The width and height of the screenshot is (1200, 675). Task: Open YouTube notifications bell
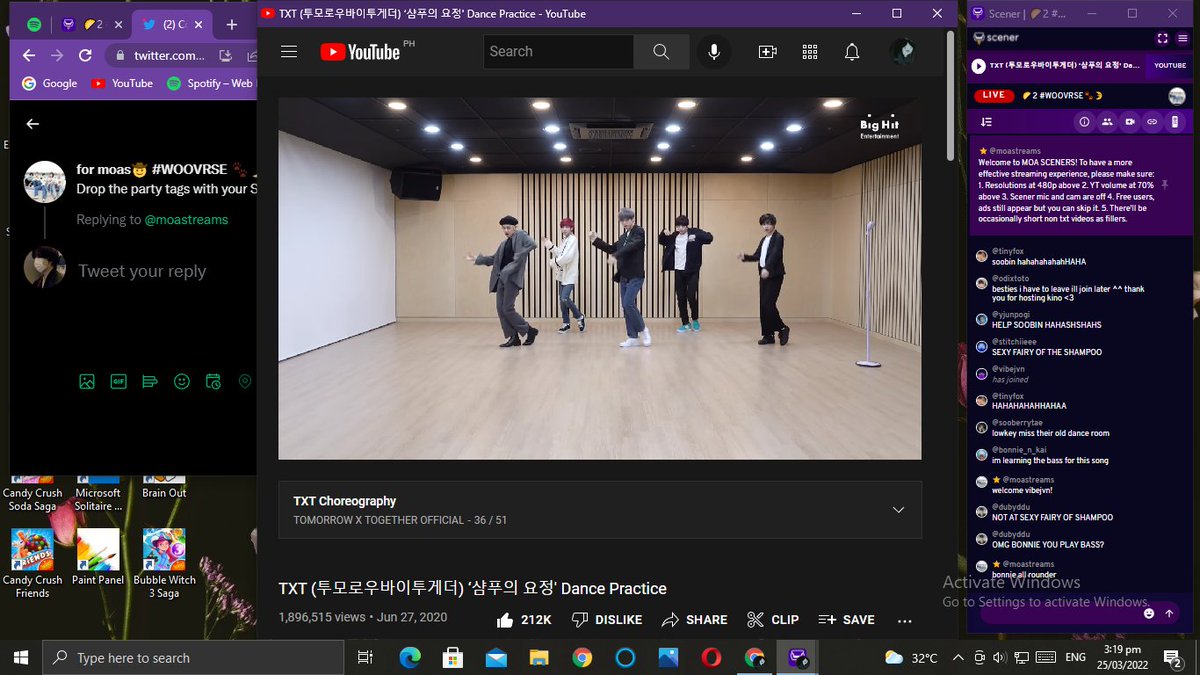(x=852, y=51)
